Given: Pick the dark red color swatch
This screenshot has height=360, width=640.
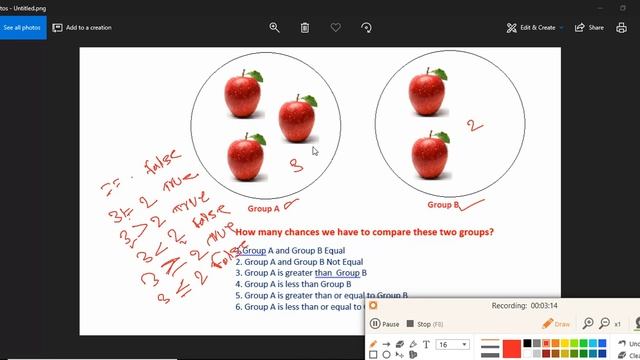Looking at the screenshot, I should 546,354.
